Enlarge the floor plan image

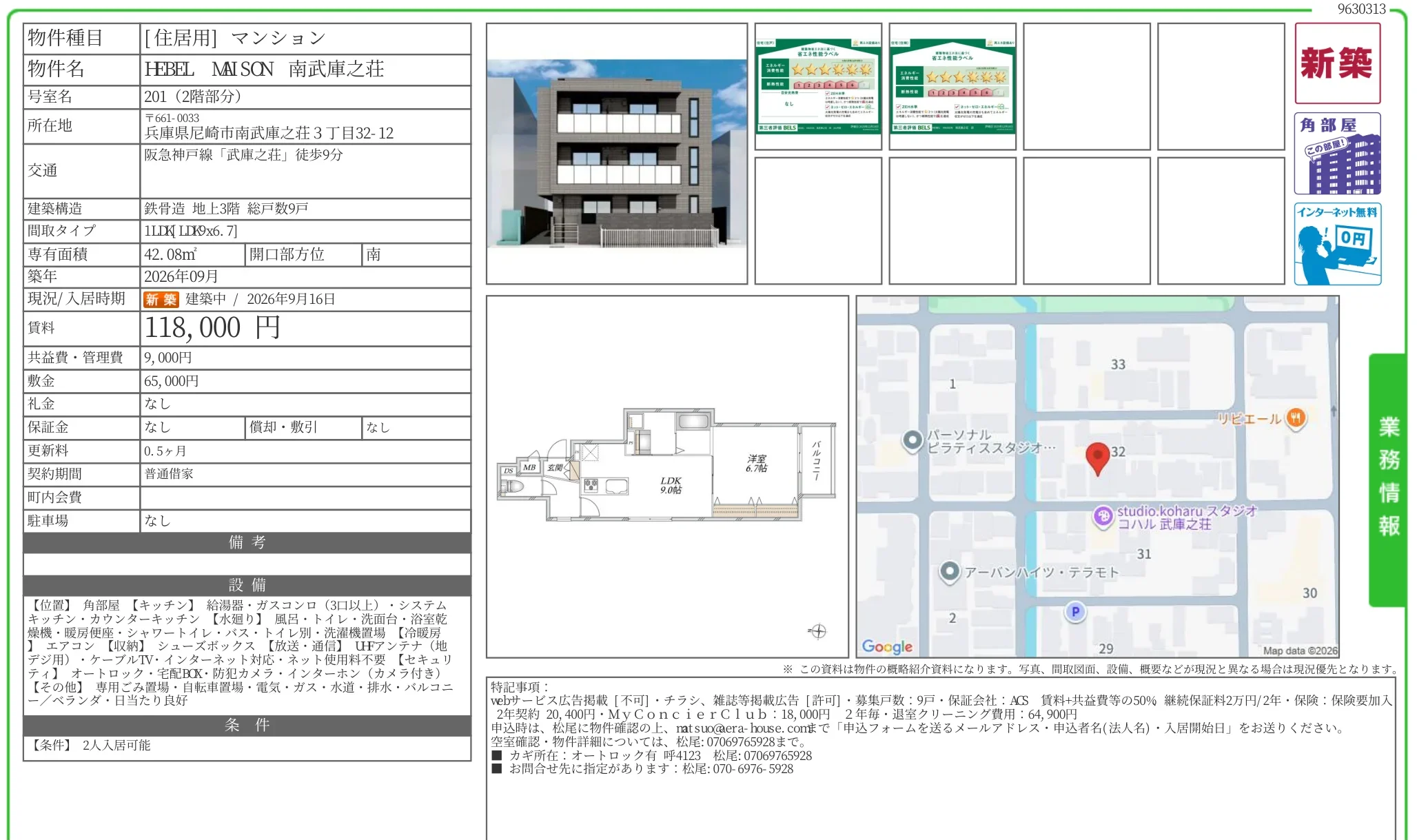pyautogui.click(x=667, y=477)
